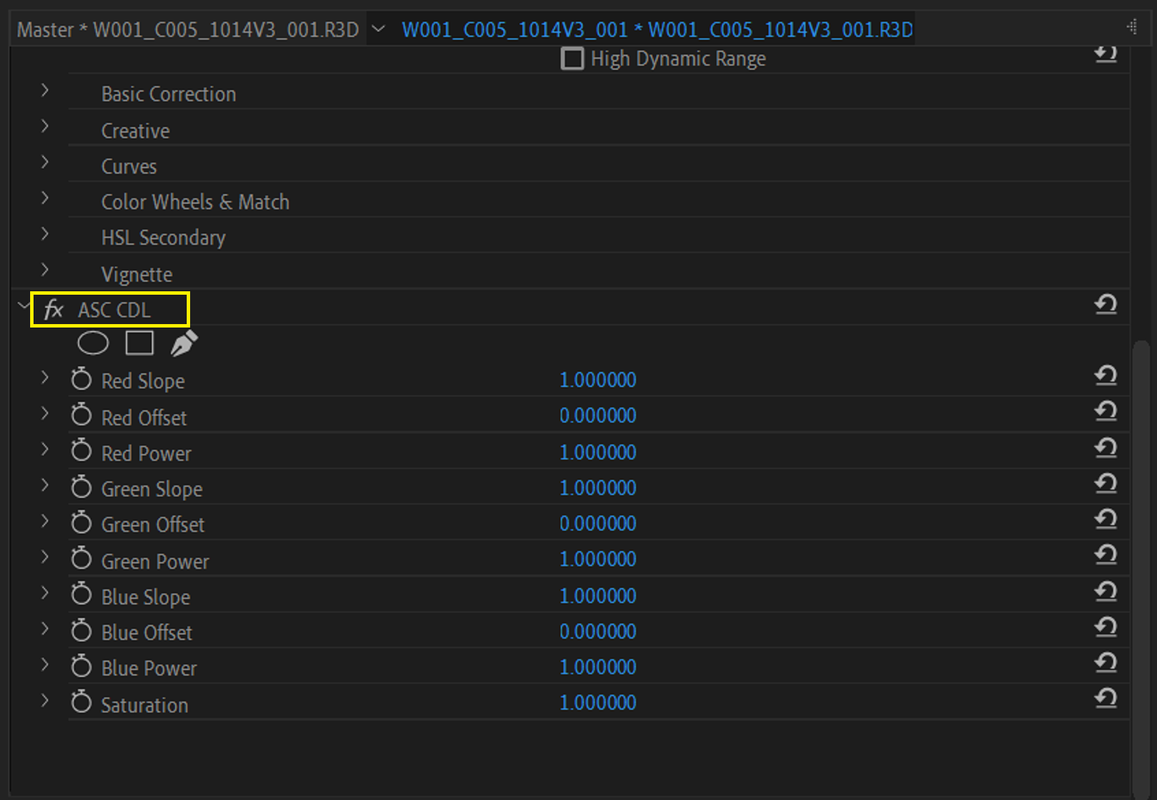
Task: Reset the Saturation parameter
Action: tap(1105, 698)
